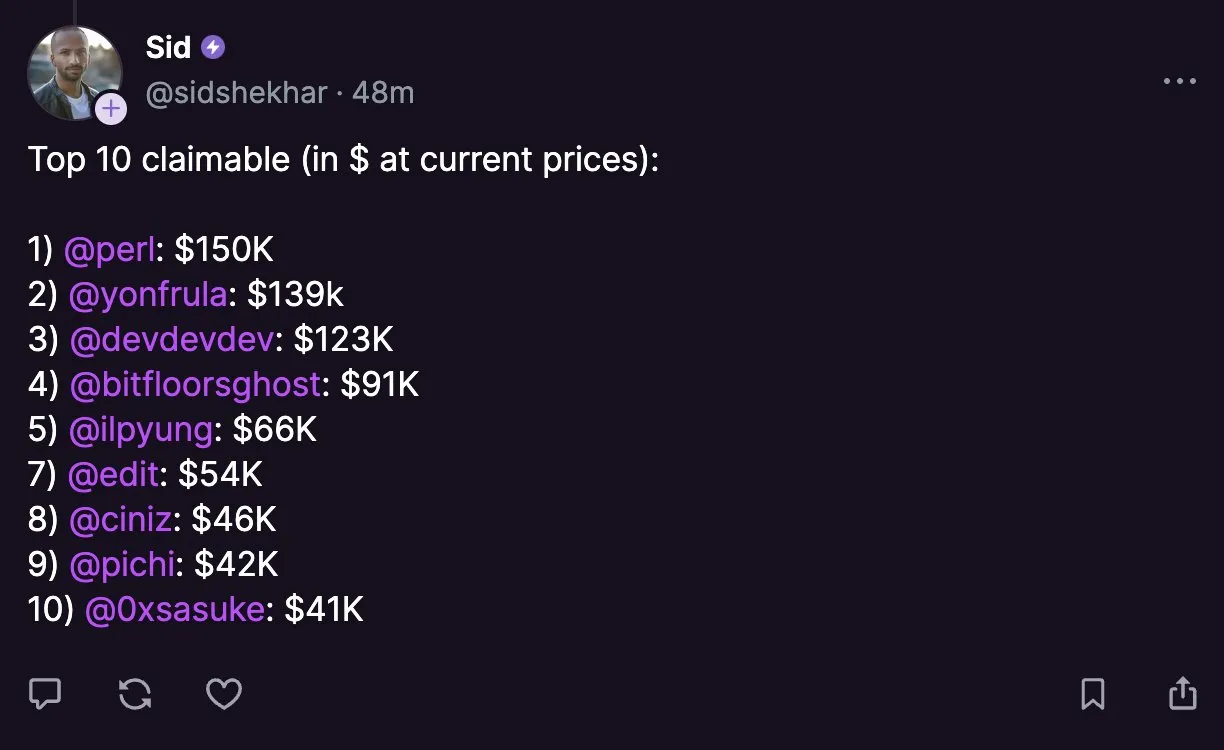Like the post with the heart icon

(224, 693)
